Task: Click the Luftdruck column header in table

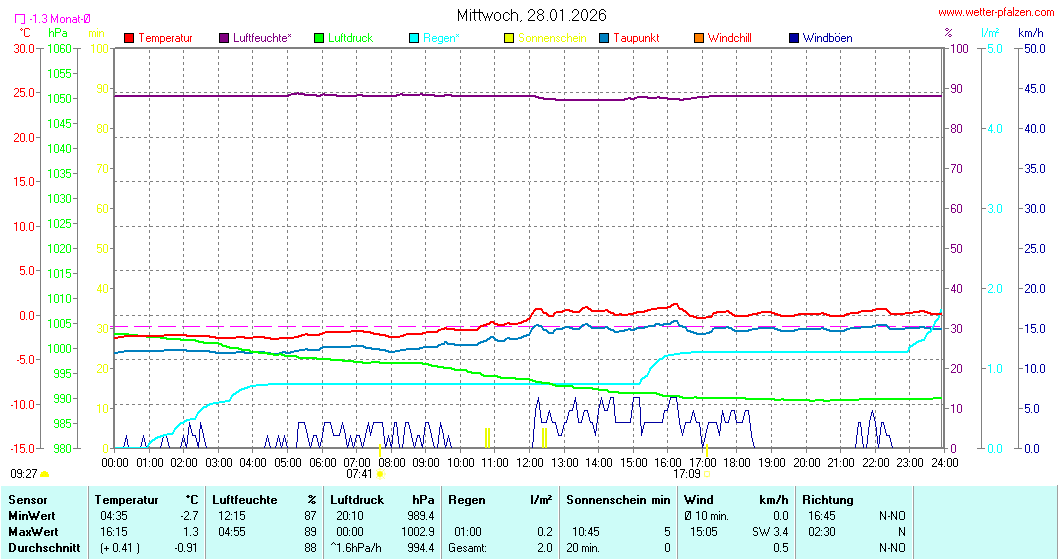Action: (x=357, y=499)
